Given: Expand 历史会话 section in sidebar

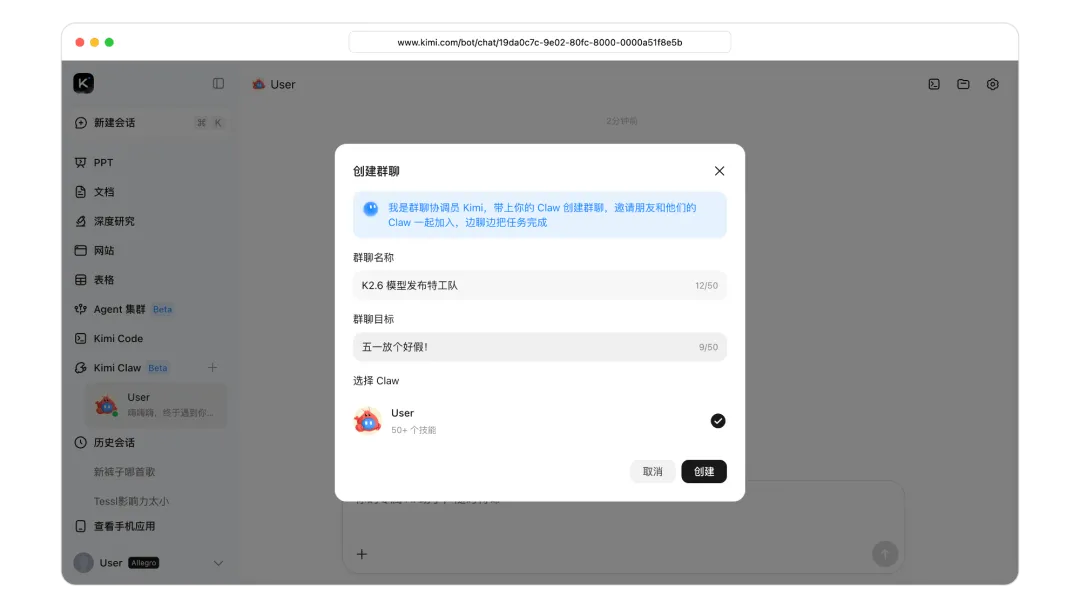Looking at the screenshot, I should 114,442.
